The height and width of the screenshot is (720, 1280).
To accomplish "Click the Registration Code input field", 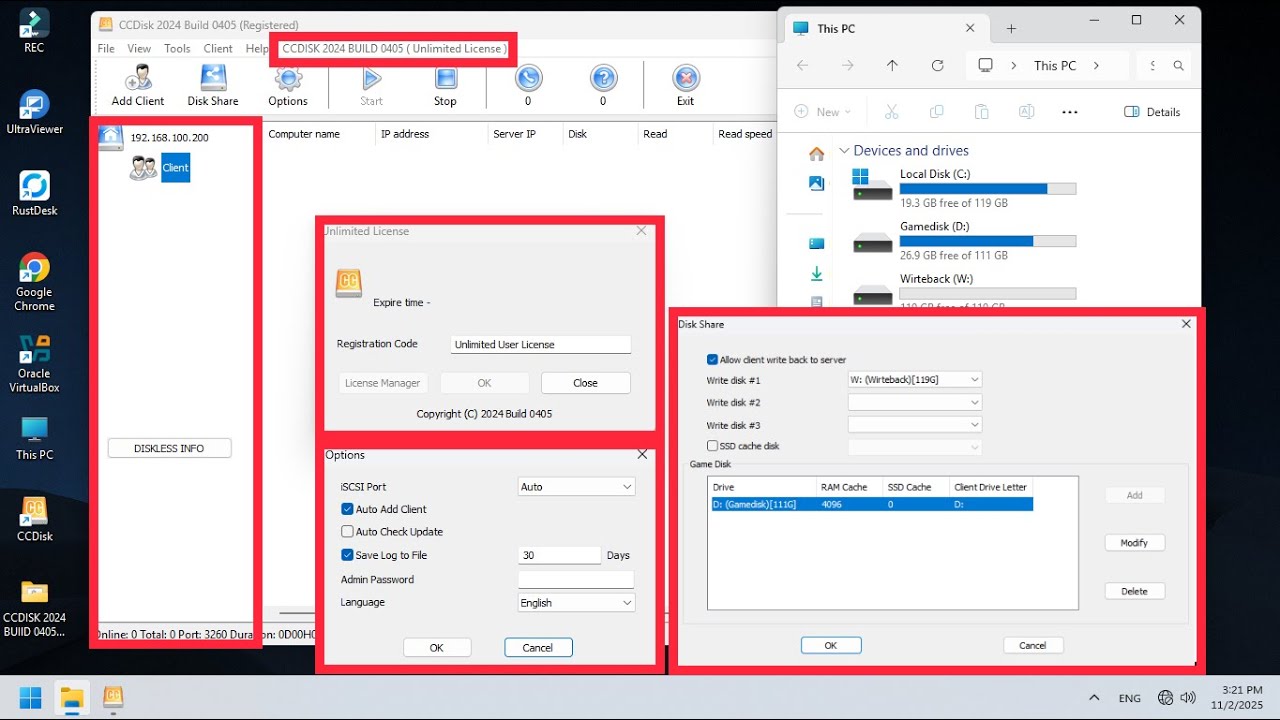I will tap(541, 344).
